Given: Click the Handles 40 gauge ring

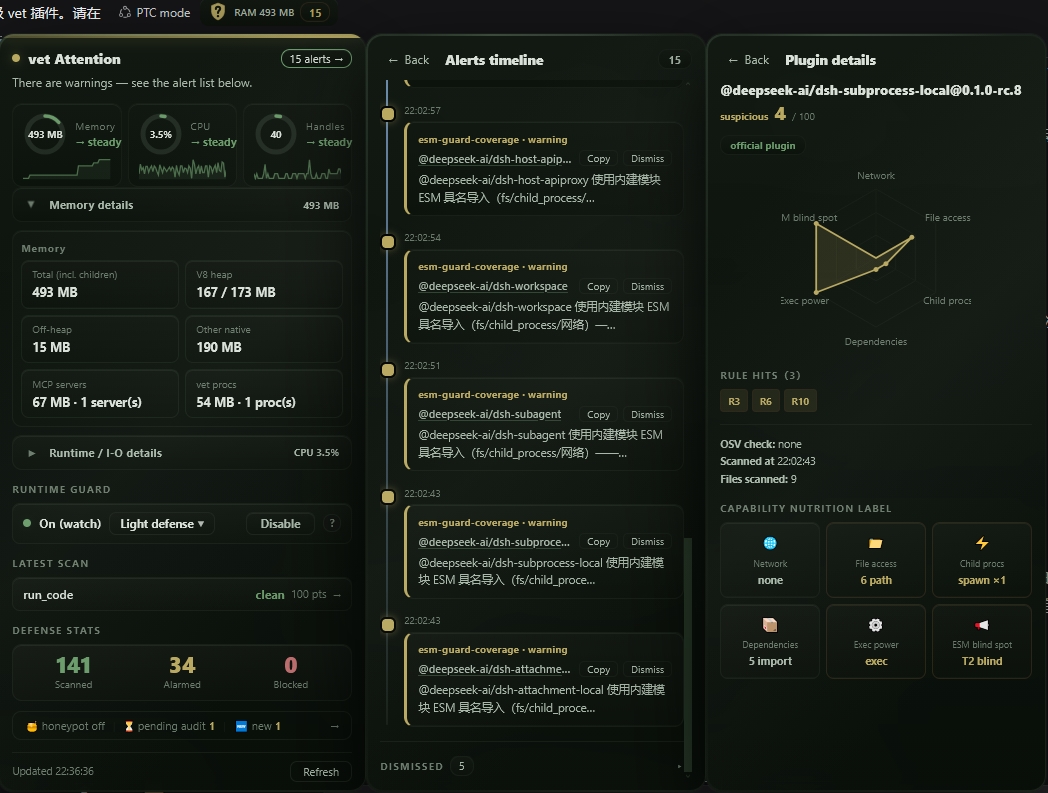Looking at the screenshot, I should click(275, 134).
